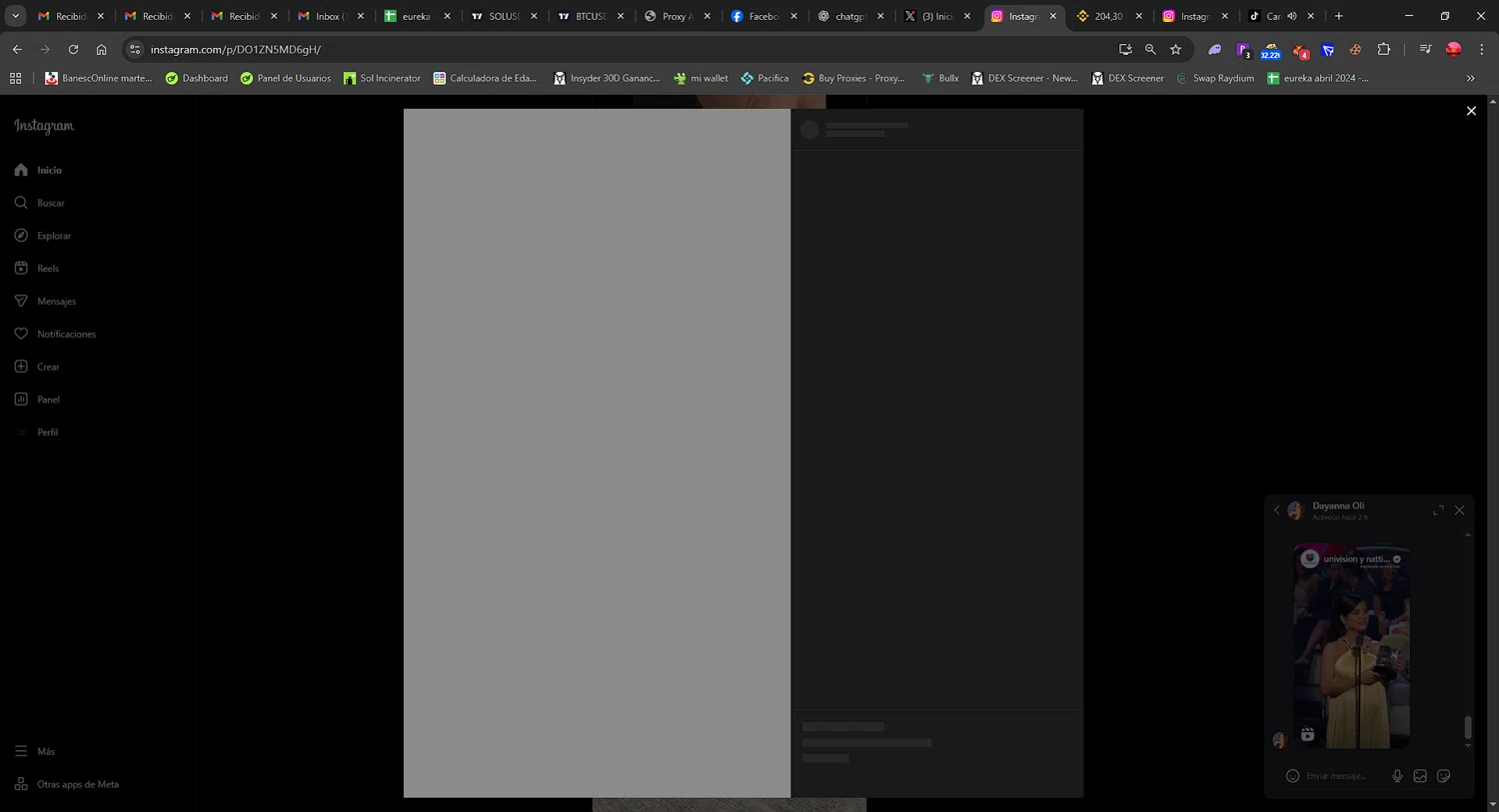Open Reels in Instagram sidebar
The height and width of the screenshot is (812, 1499).
pyautogui.click(x=36, y=269)
